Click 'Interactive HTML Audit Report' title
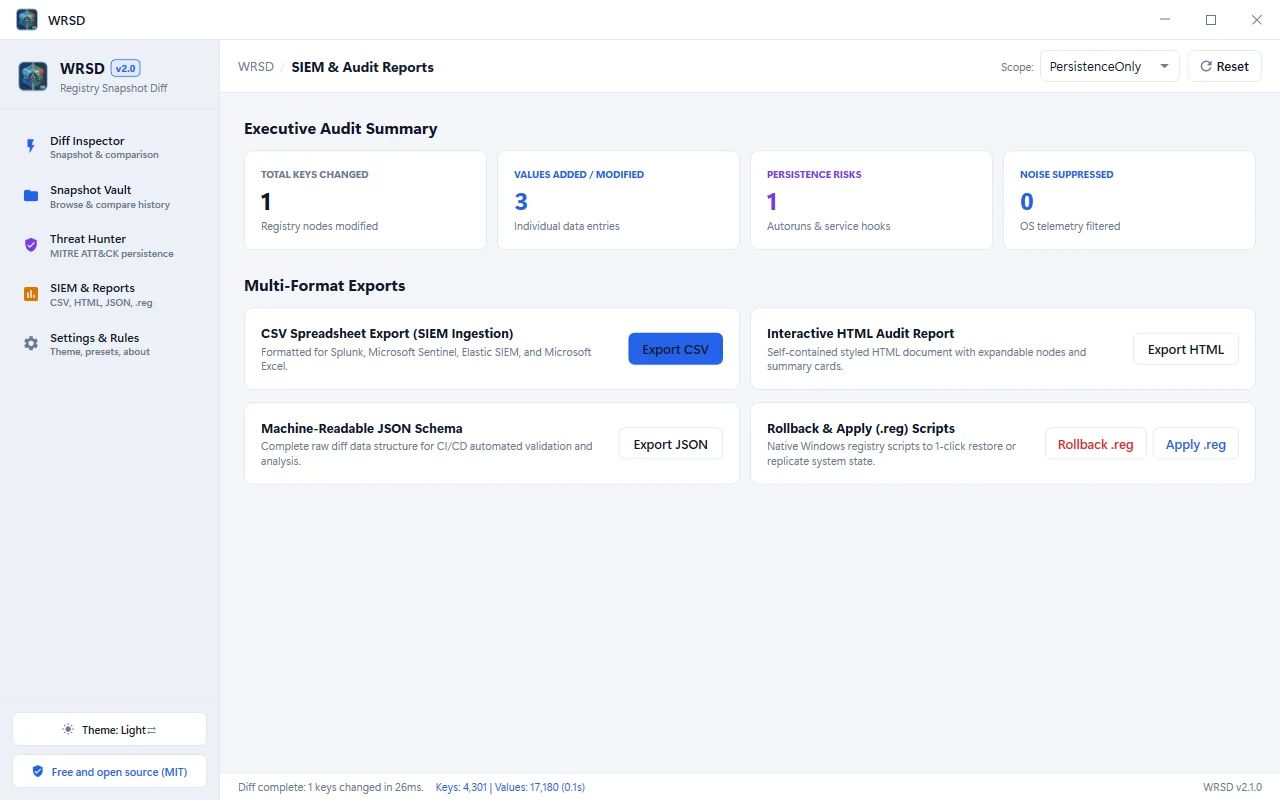 861,333
